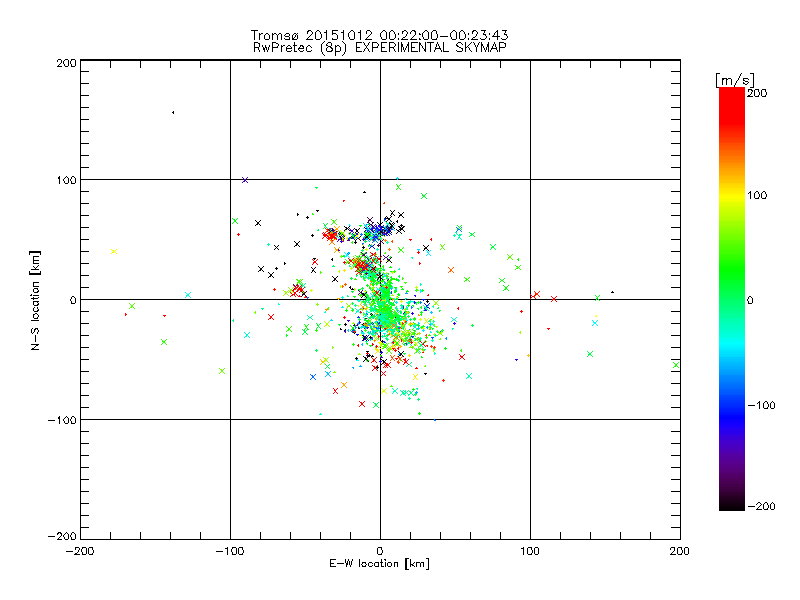Screen dimensions: 800x600
Task: Click the purple X marker at 100 km north
Action: (245, 180)
